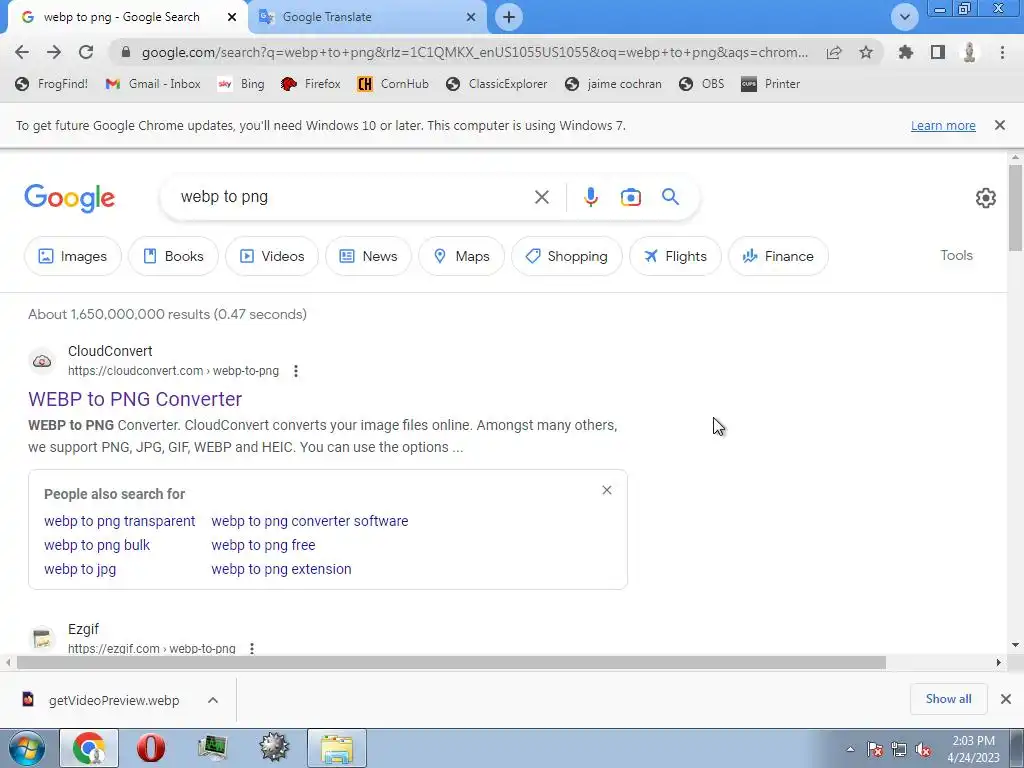
Task: Launch Opera from the taskbar
Action: pos(150,748)
